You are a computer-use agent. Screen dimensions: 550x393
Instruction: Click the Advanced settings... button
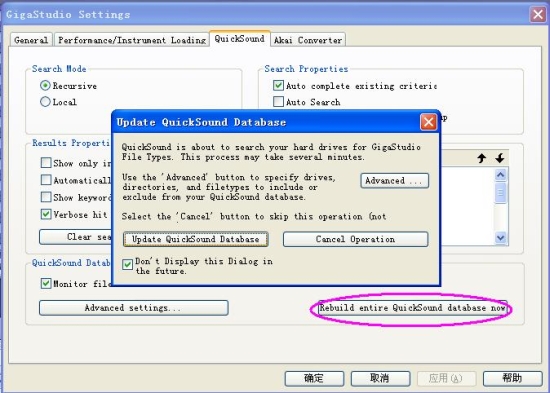click(134, 308)
